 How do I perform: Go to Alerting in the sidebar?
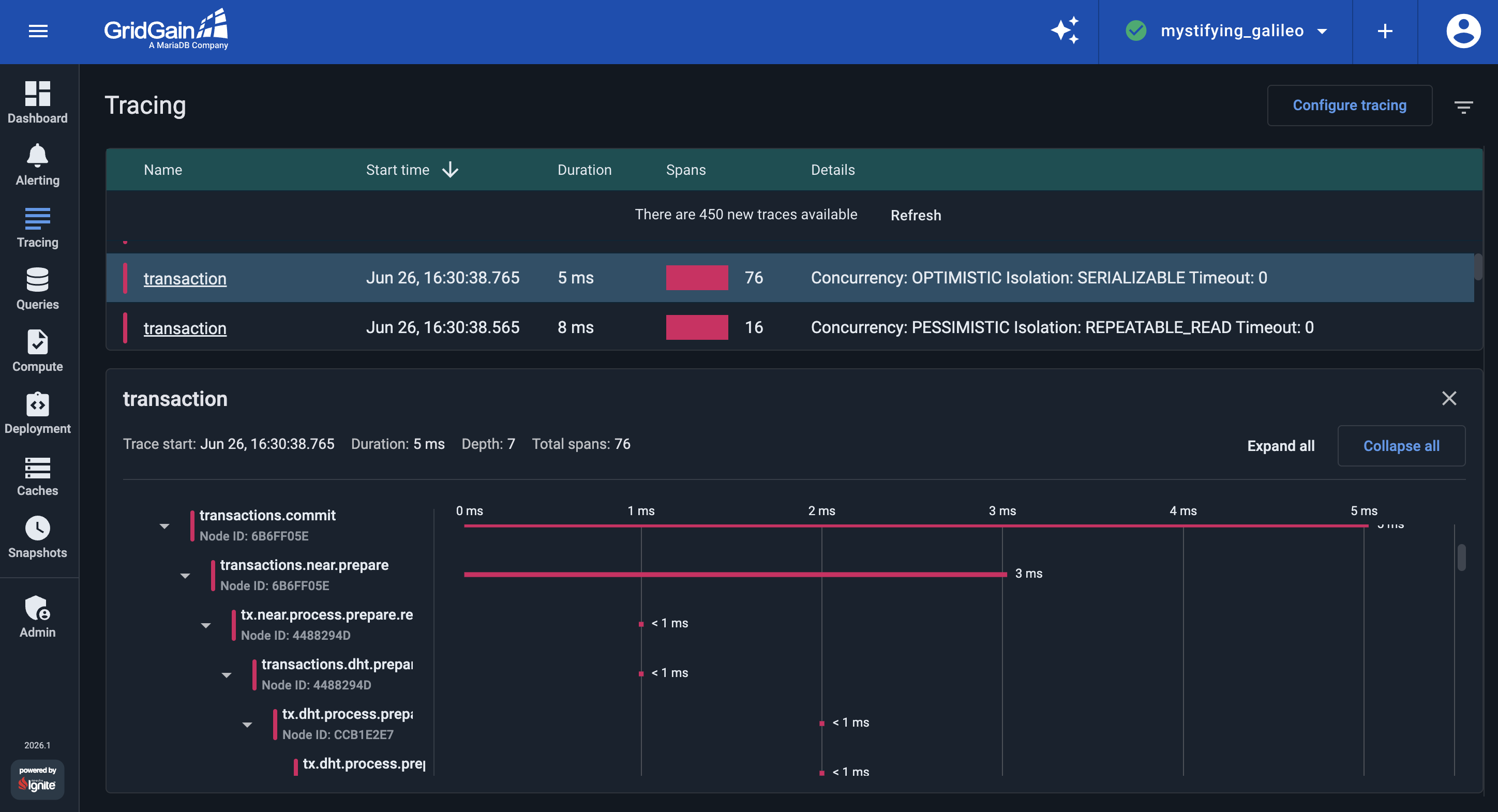coord(38,164)
